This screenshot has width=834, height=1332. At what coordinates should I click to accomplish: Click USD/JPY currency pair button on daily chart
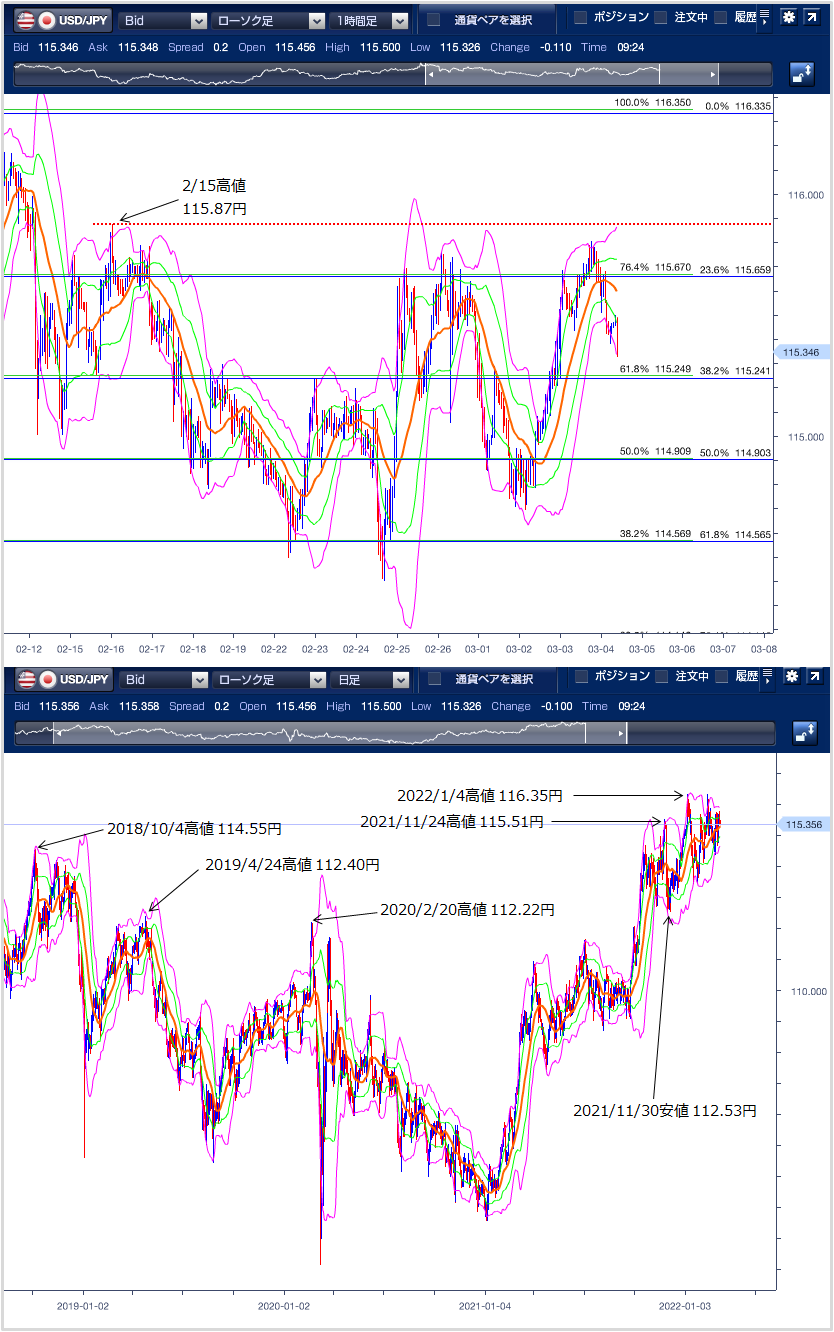[62, 680]
